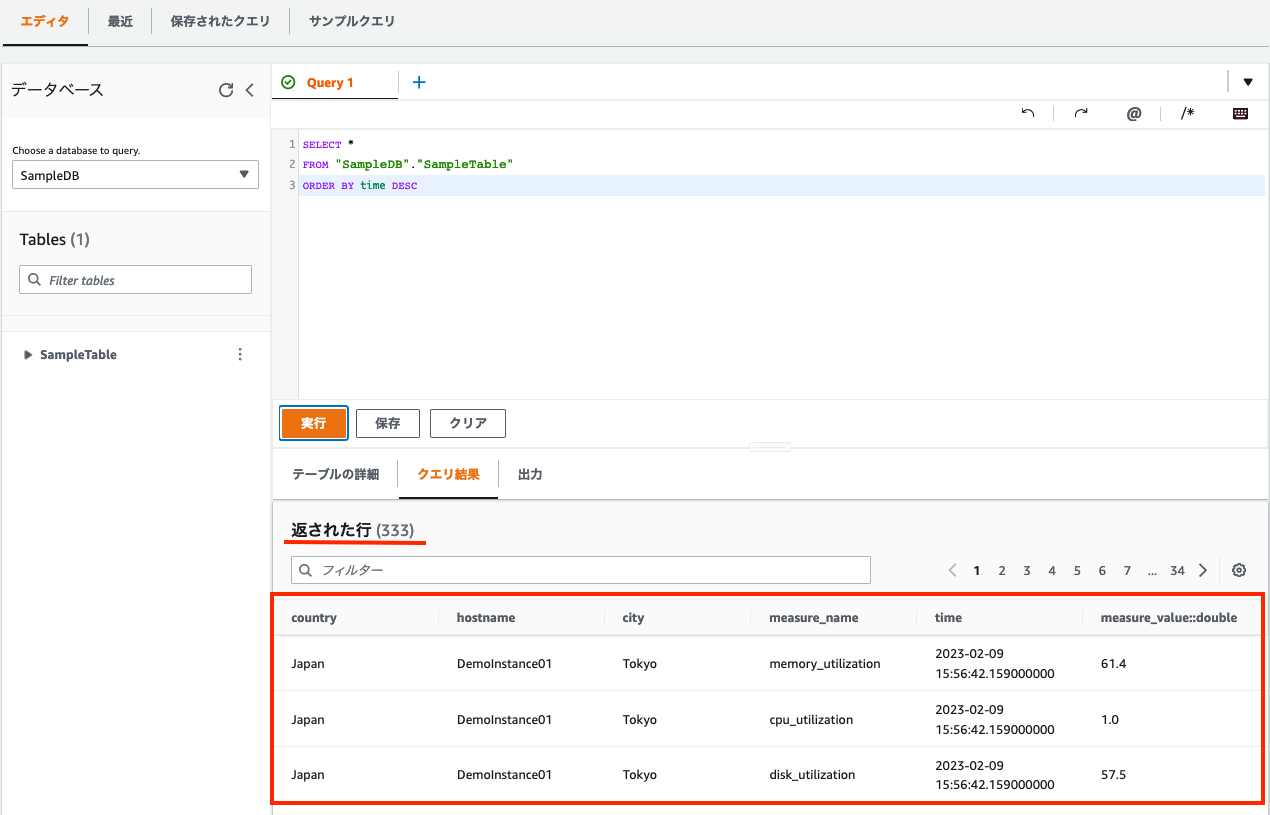1270x815 pixels.
Task: Redo the query edit
Action: [x=1081, y=113]
